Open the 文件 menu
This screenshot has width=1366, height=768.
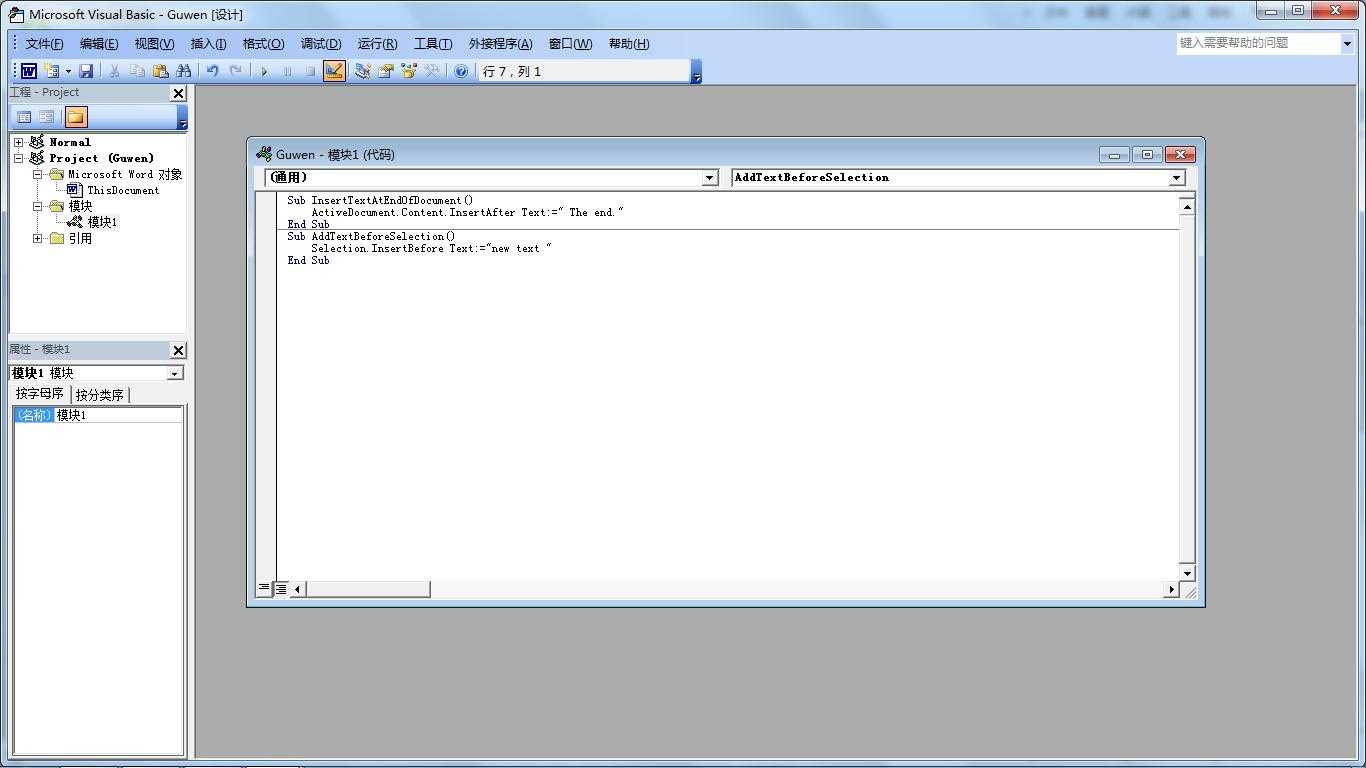44,43
